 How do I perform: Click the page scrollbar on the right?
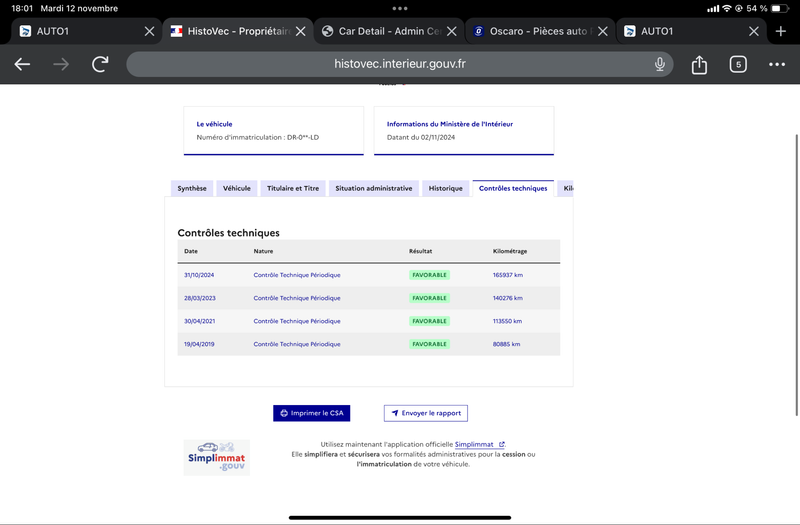pyautogui.click(x=796, y=276)
